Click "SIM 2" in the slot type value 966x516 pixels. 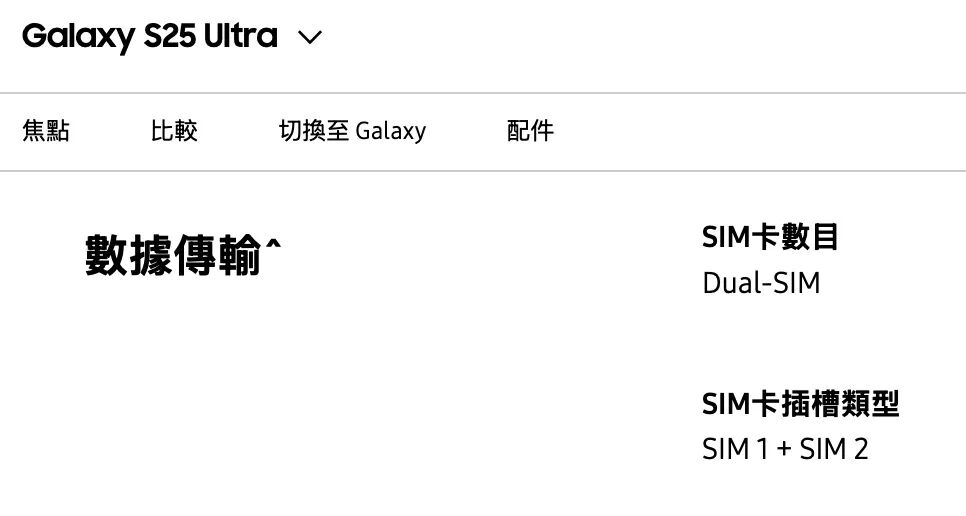coord(834,449)
